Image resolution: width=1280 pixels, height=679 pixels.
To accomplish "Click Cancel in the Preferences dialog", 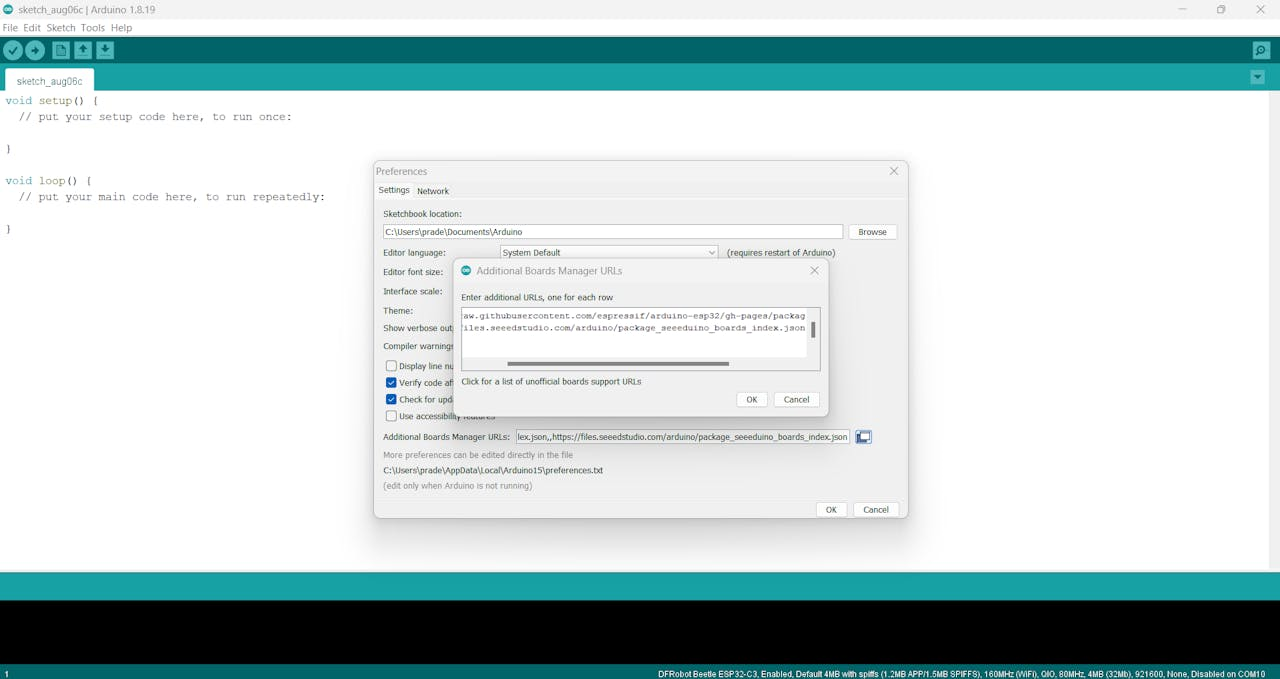I will (x=876, y=509).
